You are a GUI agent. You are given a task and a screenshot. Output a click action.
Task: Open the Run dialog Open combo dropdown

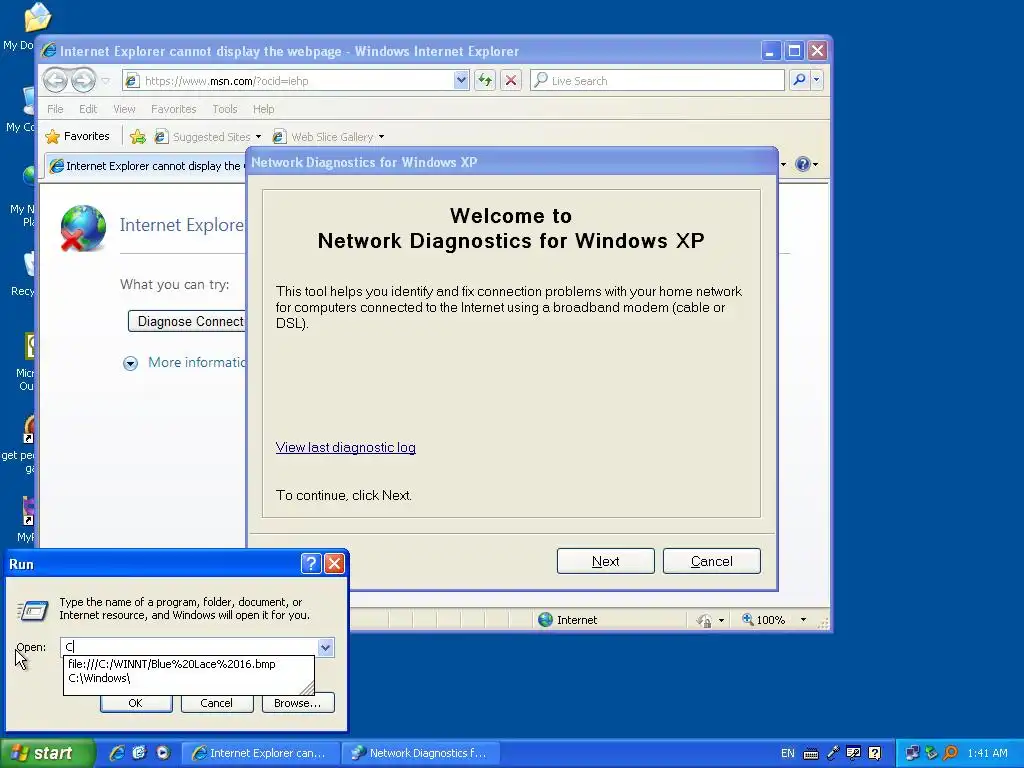(325, 647)
